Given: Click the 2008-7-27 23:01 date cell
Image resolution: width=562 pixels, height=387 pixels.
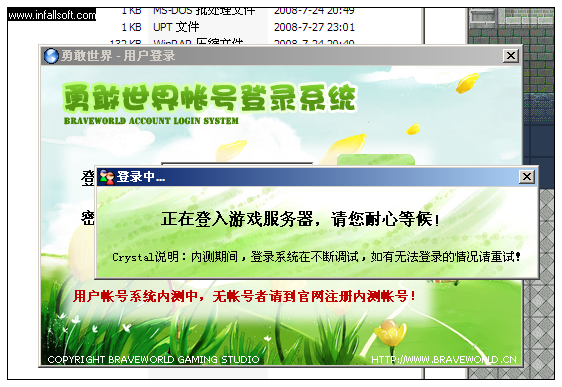Looking at the screenshot, I should (314, 27).
